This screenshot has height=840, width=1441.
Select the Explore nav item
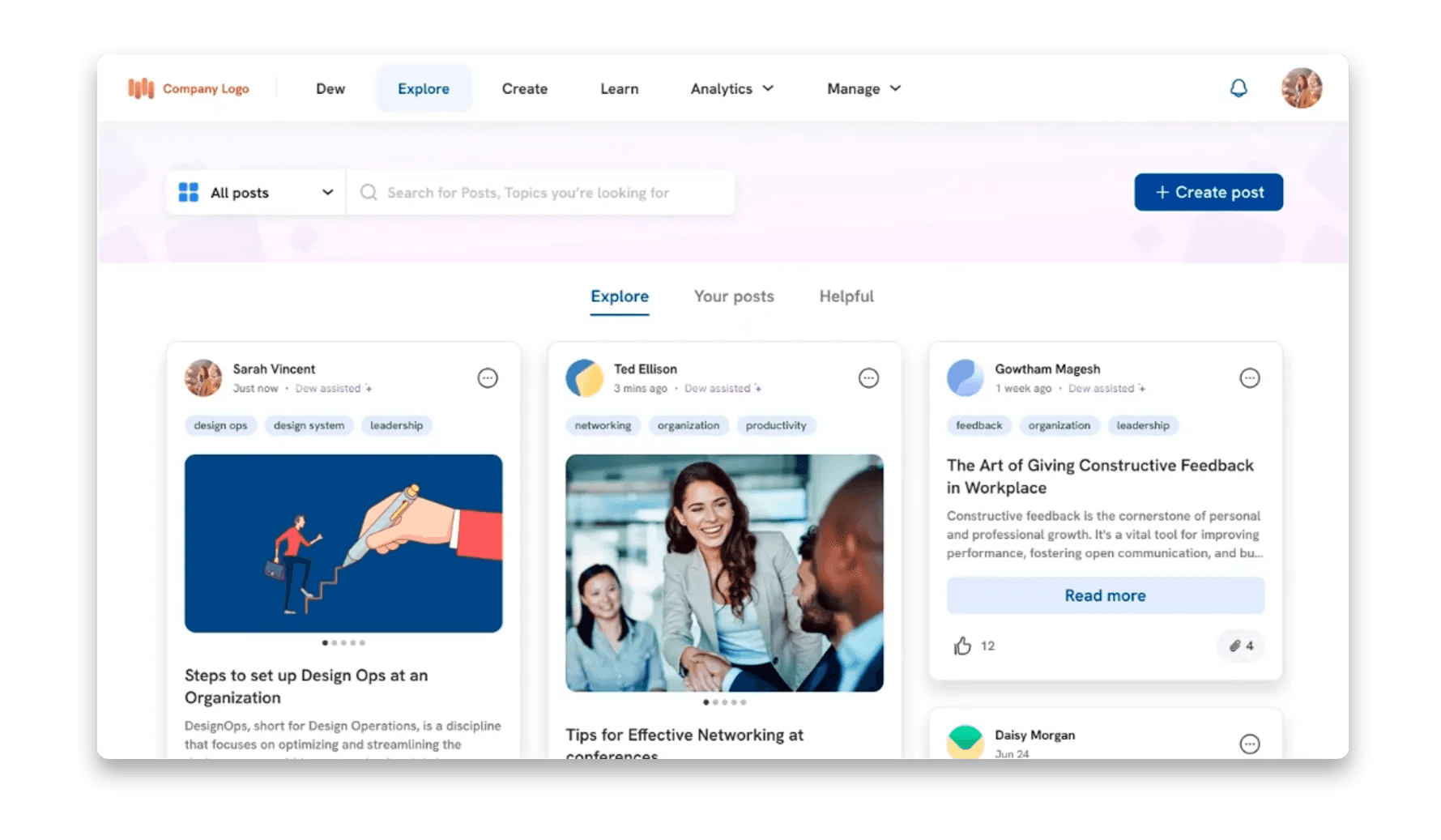(x=424, y=88)
